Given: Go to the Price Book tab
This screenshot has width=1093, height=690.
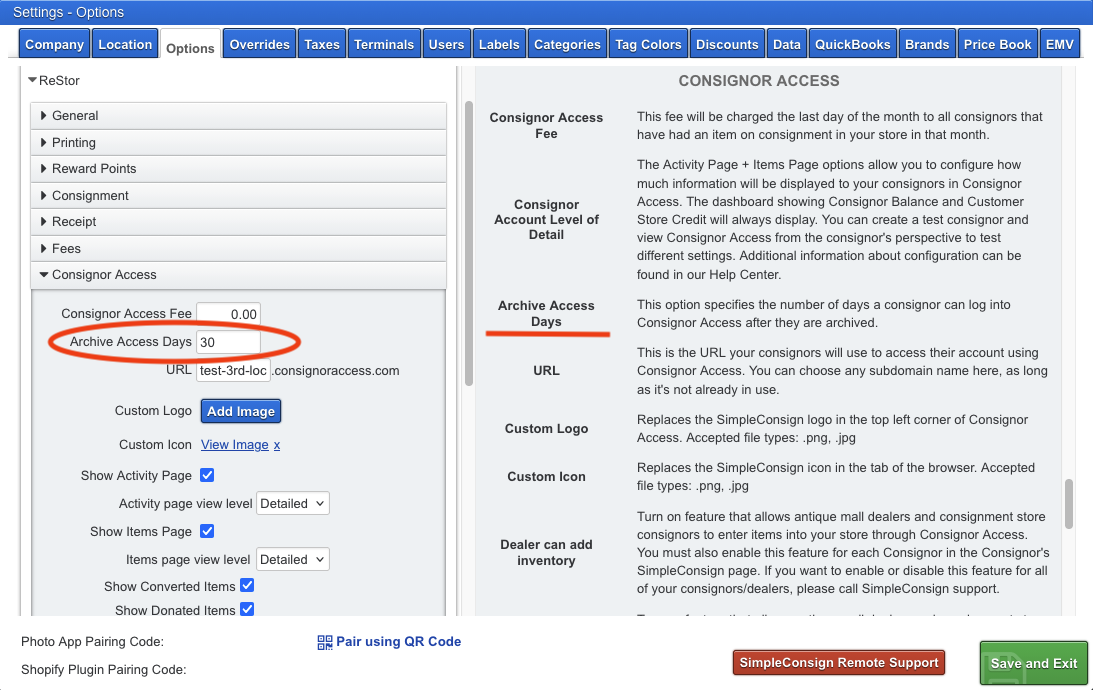Looking at the screenshot, I should point(997,44).
